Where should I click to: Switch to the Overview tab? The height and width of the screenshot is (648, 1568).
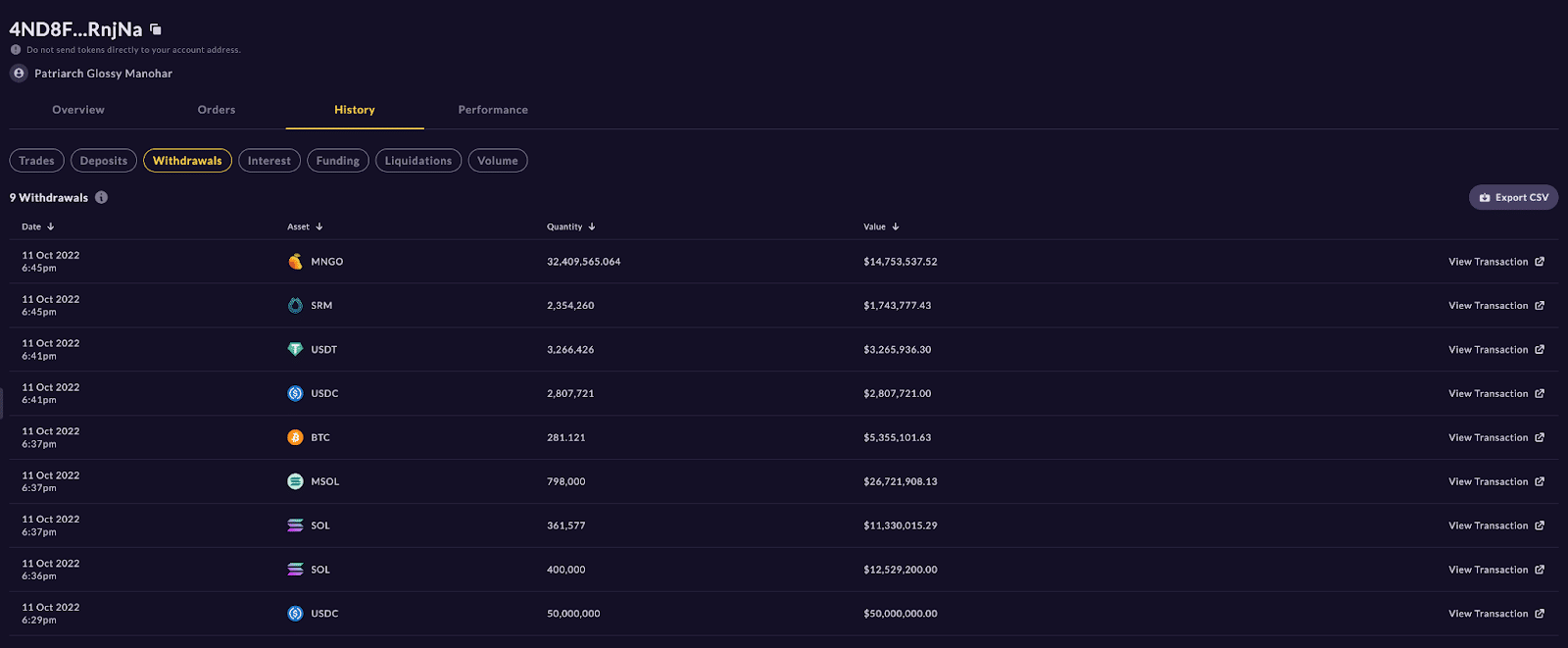tap(78, 110)
